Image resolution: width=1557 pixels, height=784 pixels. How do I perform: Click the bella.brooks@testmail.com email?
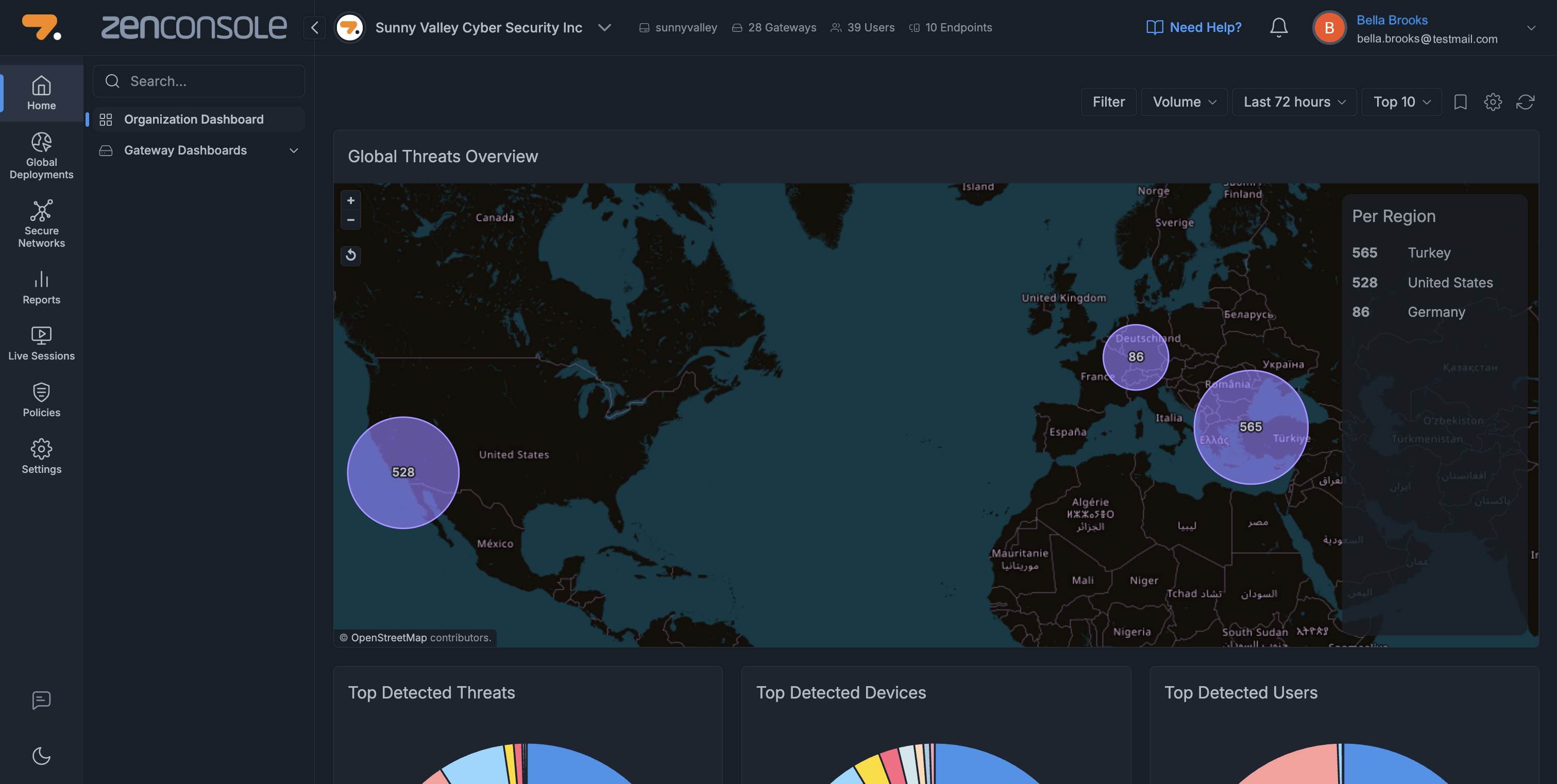click(1427, 39)
